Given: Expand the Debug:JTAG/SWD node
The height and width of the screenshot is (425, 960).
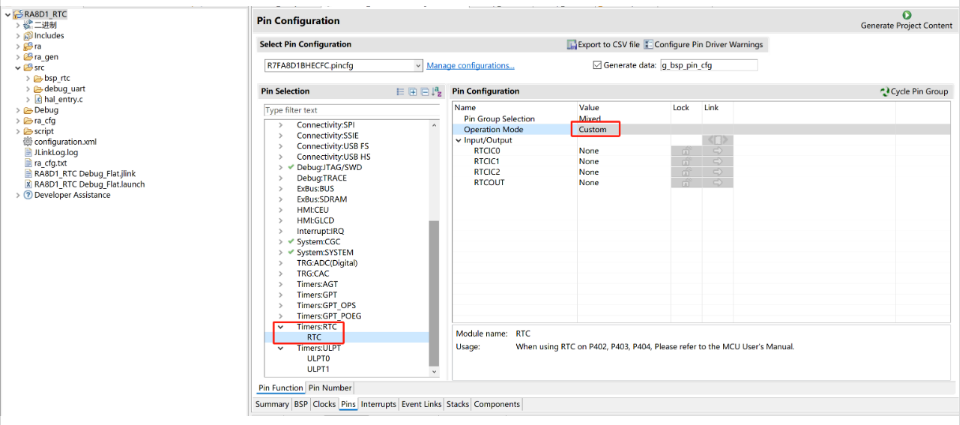Looking at the screenshot, I should pos(281,167).
